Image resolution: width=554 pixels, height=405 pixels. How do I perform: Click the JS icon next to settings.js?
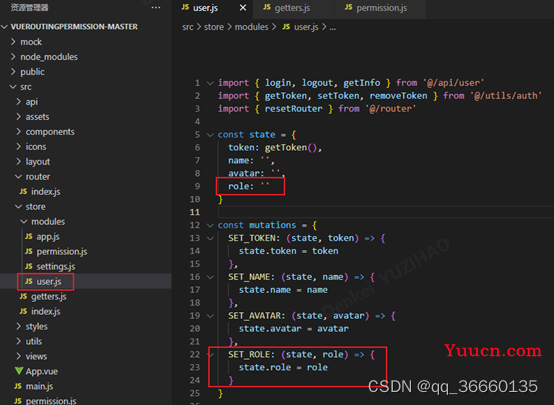[29, 266]
